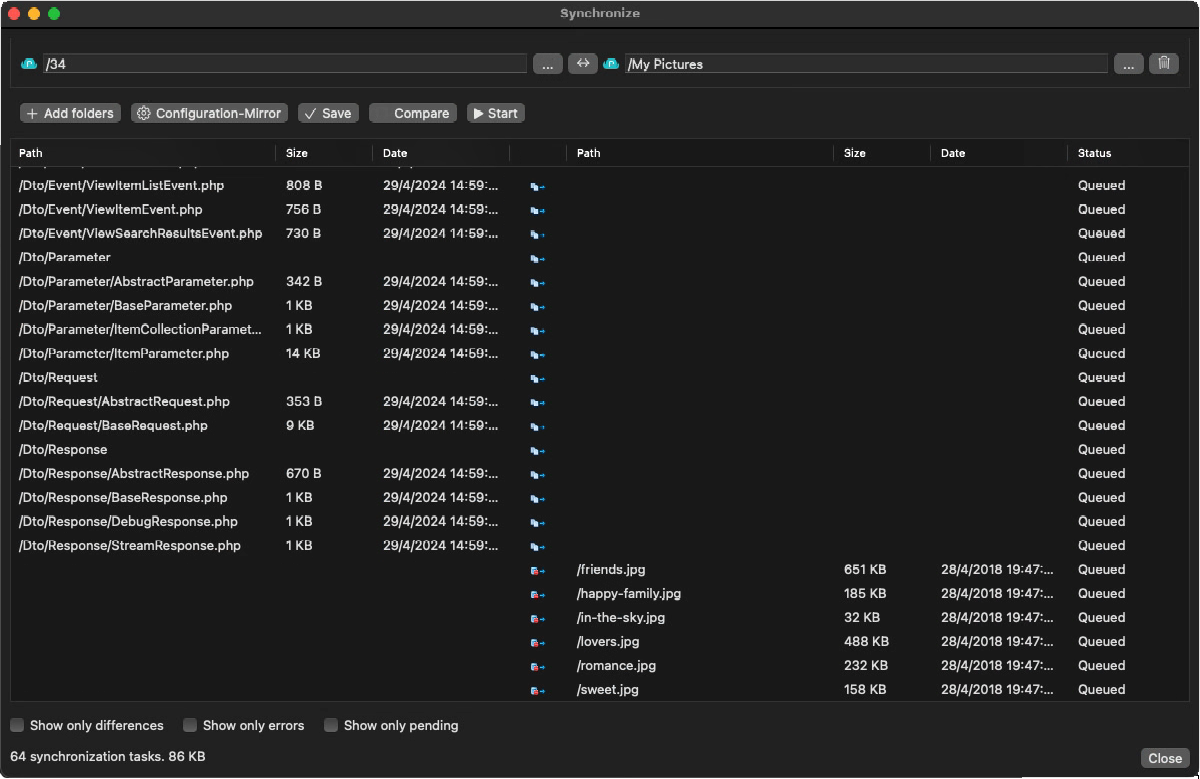Image resolution: width=1200 pixels, height=779 pixels.
Task: Click sync direction icon for sweet.jpg row
Action: point(538,690)
